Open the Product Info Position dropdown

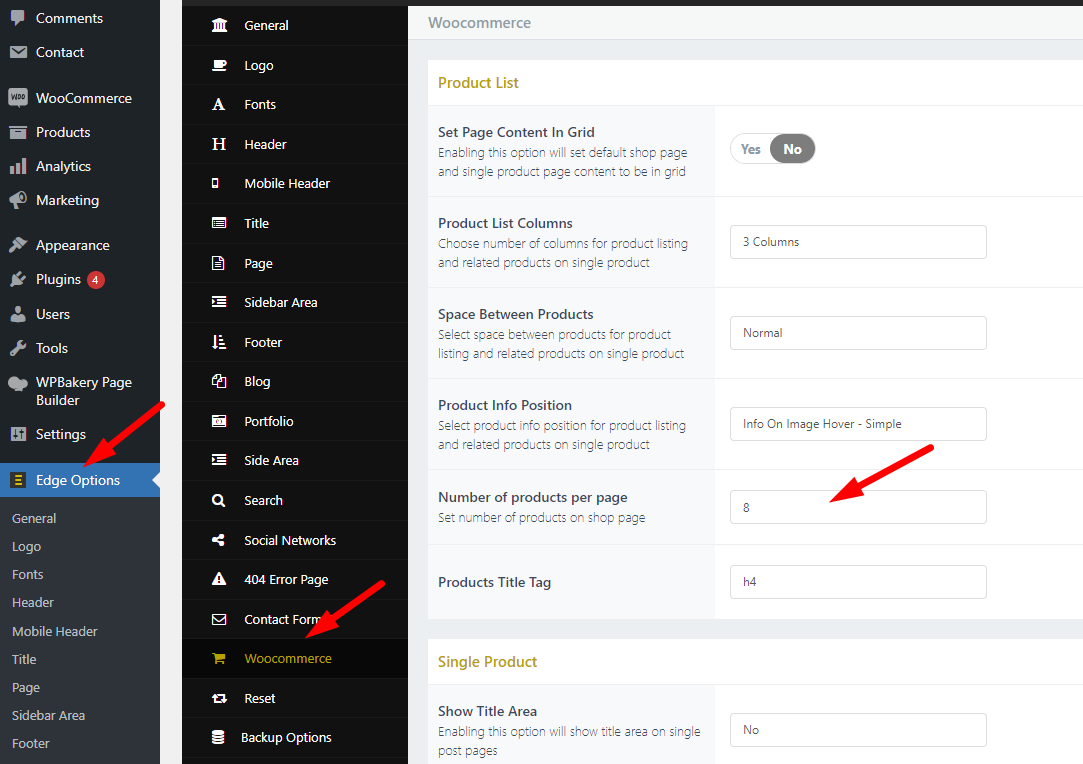pos(858,424)
